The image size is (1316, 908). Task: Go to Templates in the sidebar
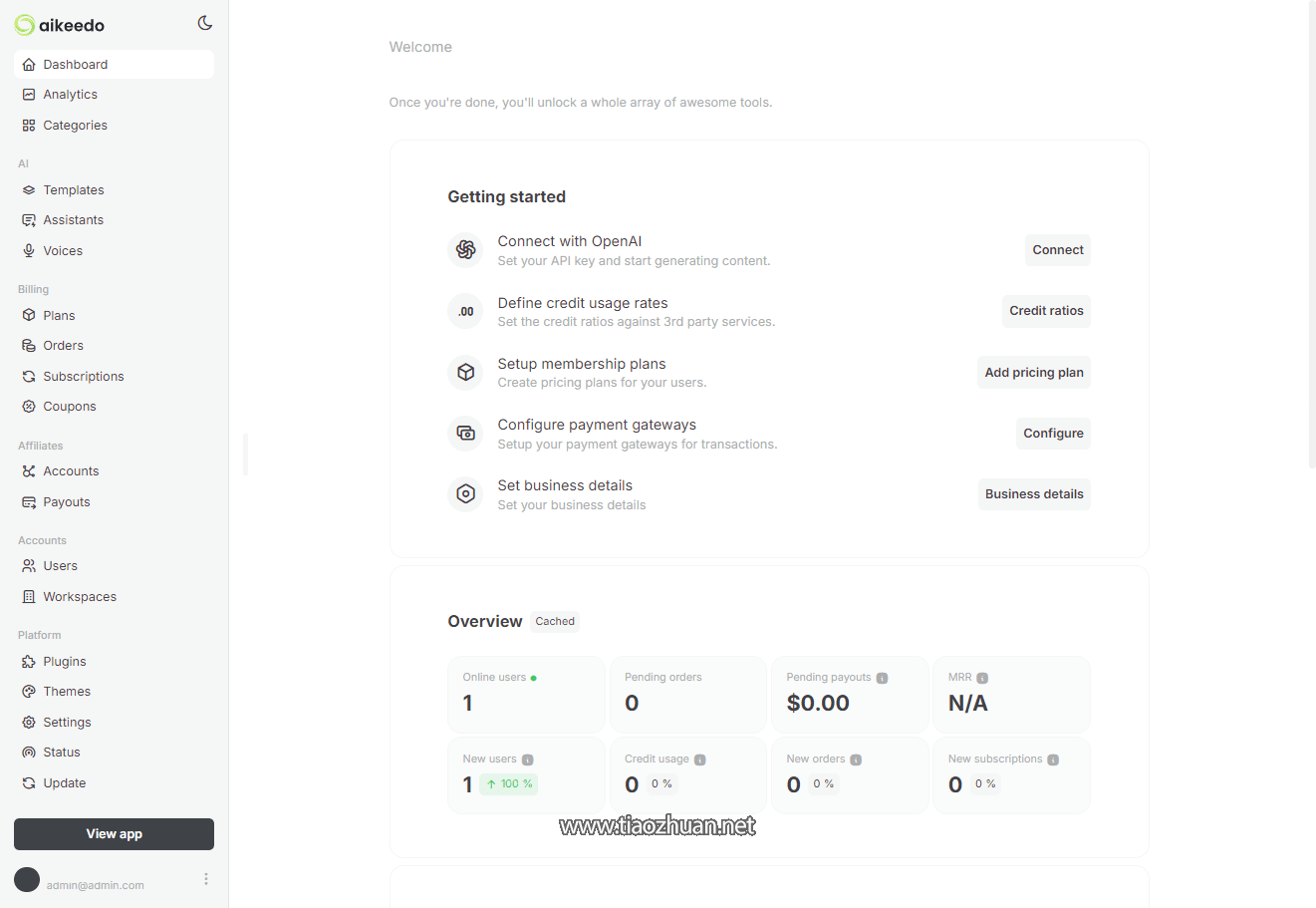click(x=73, y=190)
